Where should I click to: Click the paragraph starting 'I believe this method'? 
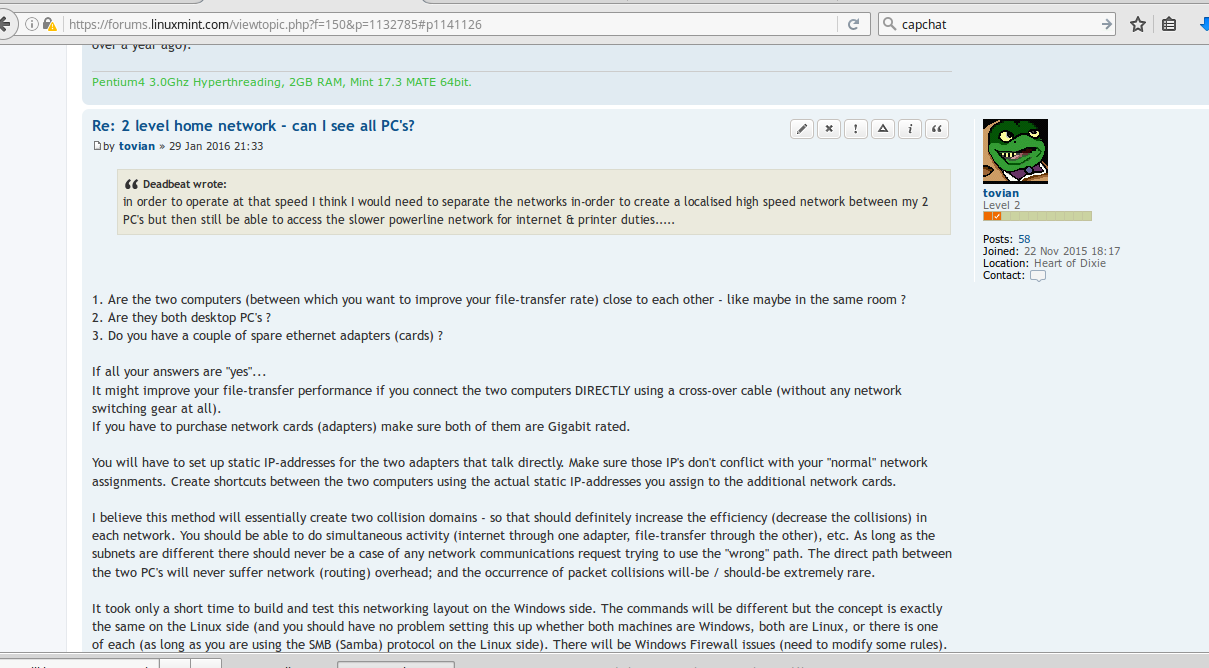point(522,545)
